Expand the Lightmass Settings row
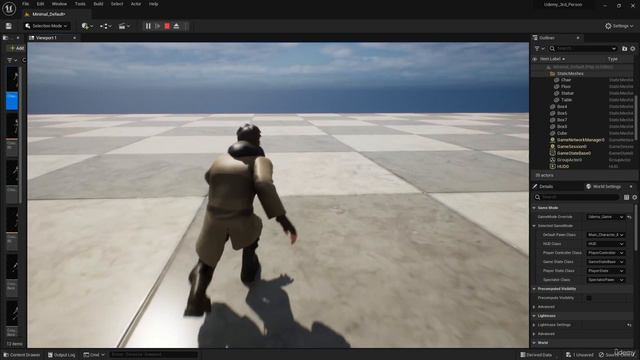The width and height of the screenshot is (640, 360). [534, 325]
